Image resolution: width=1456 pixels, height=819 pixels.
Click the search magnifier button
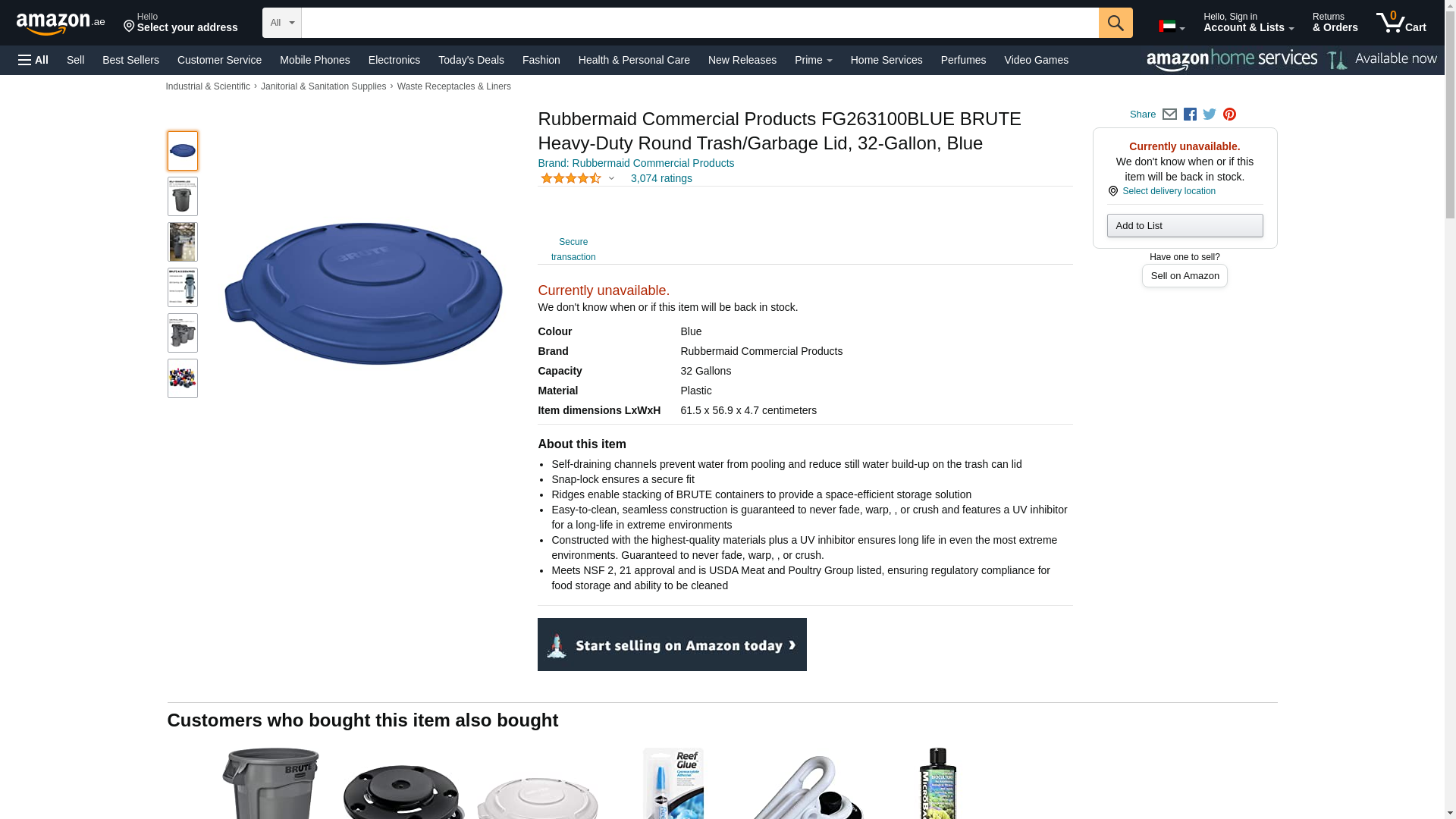pyautogui.click(x=1115, y=23)
